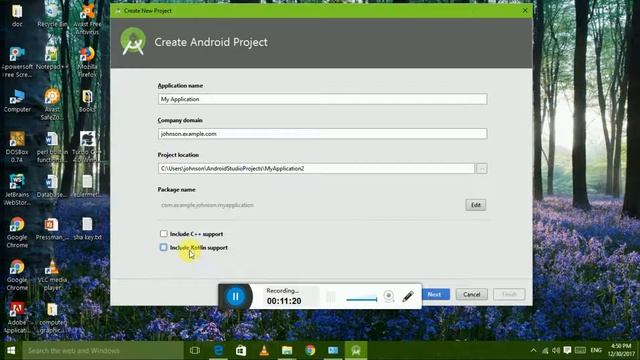Open VLC from the taskbar
Image resolution: width=640 pixels, height=360 pixels.
pyautogui.click(x=264, y=350)
